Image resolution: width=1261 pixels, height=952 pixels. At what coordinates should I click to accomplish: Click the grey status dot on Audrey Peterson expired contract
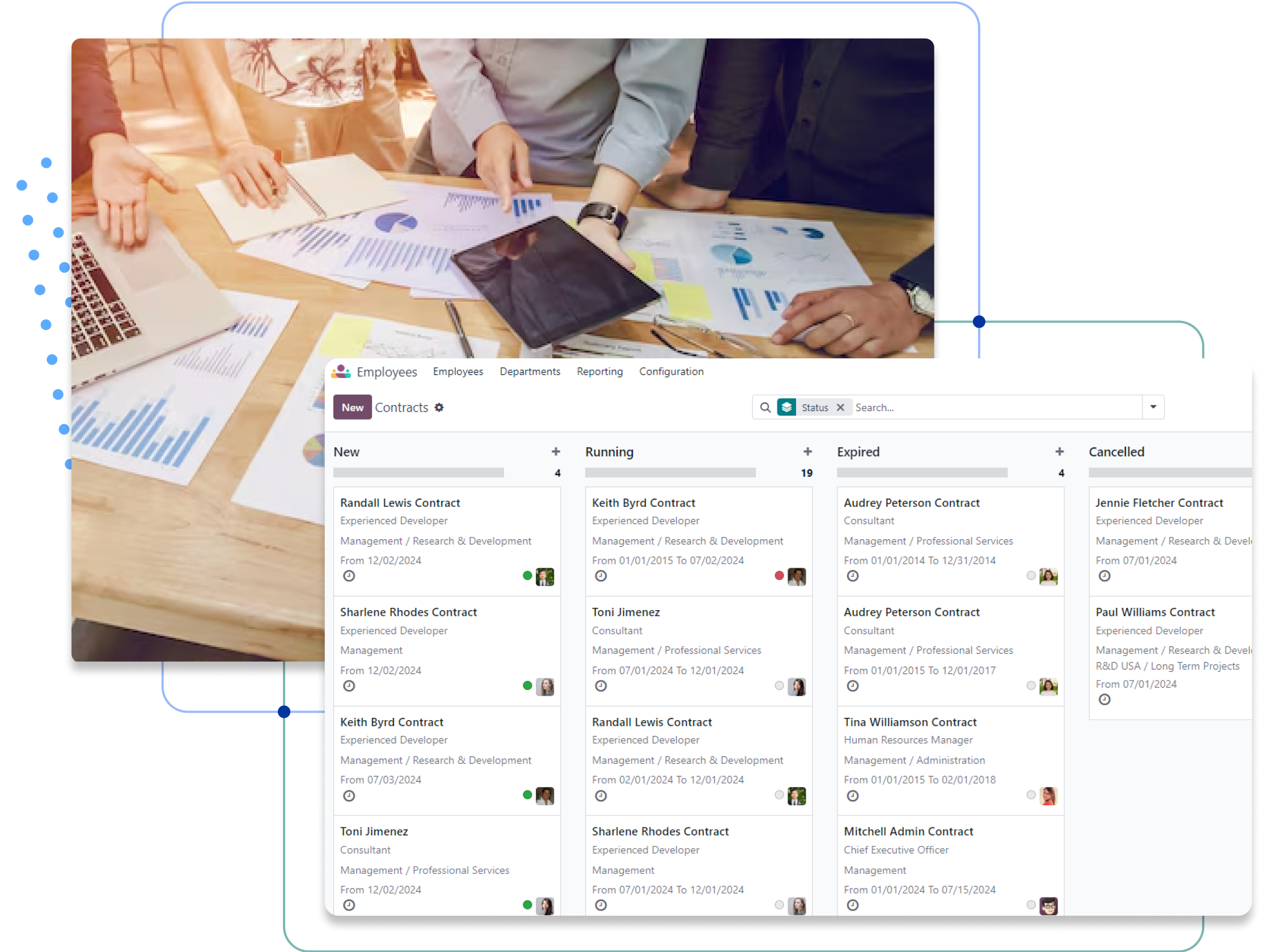pyautogui.click(x=1033, y=576)
